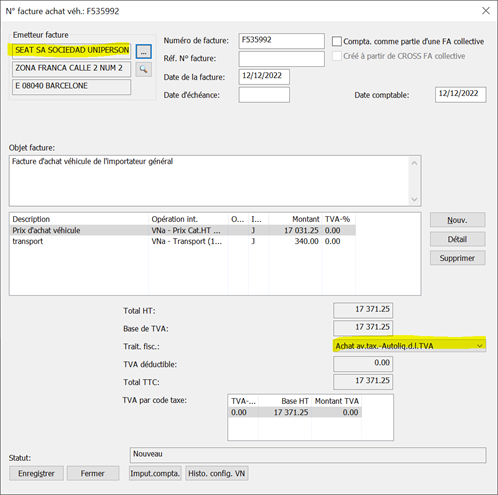Viewport: 498px width, 495px height.
Task: Select the transport line item row
Action: [182, 241]
